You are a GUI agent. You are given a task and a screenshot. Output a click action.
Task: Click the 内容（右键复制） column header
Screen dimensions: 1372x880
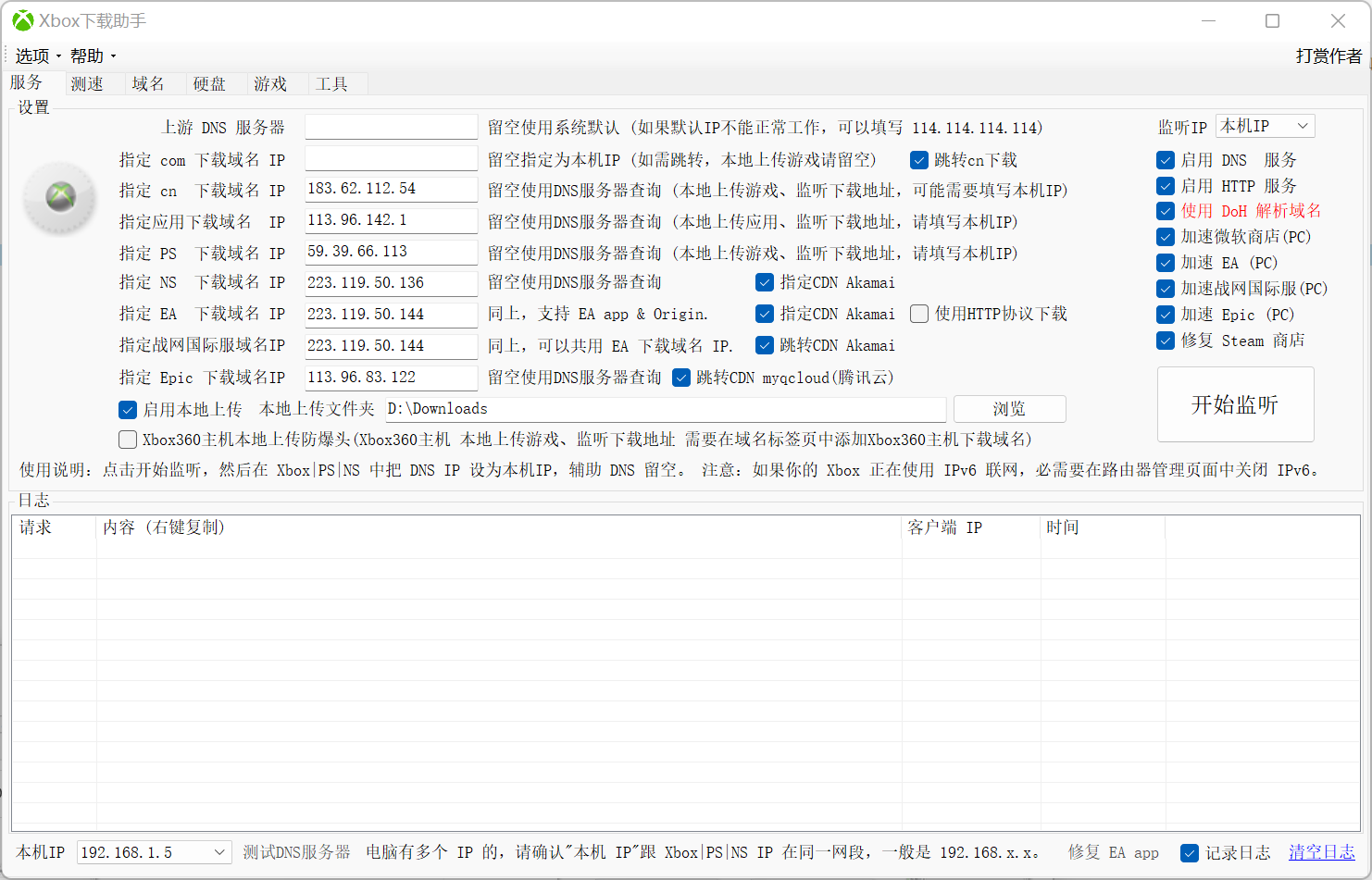coord(499,527)
